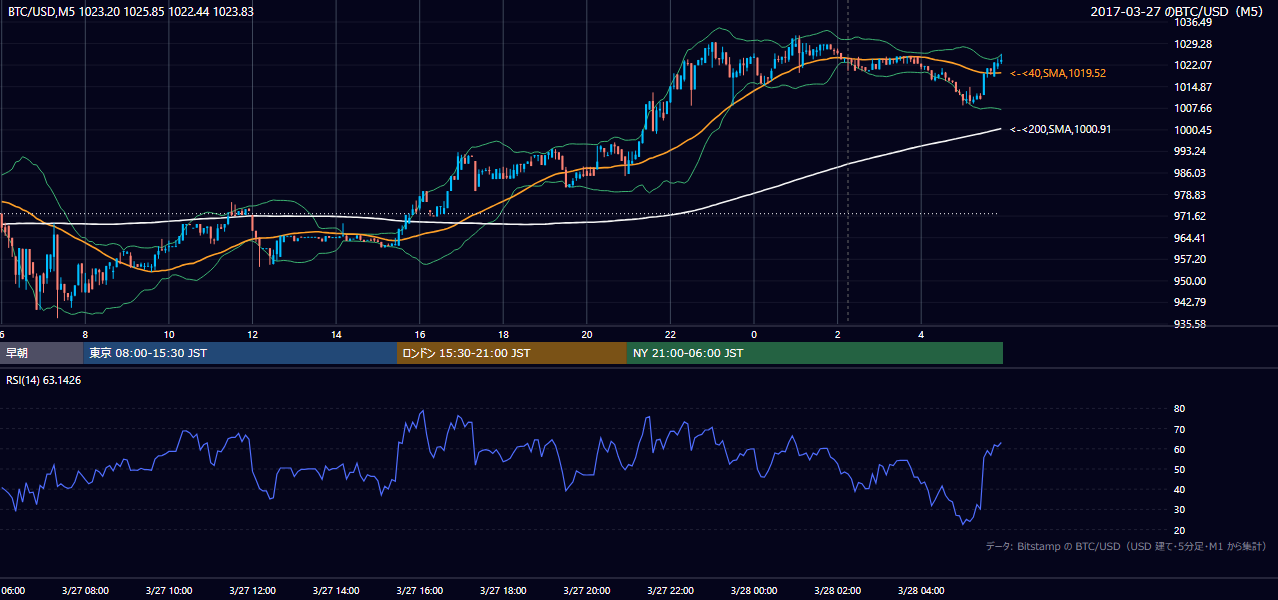Click the ロンドン 15:30-21:00 JST session bar
The image size is (1278, 600).
[512, 353]
